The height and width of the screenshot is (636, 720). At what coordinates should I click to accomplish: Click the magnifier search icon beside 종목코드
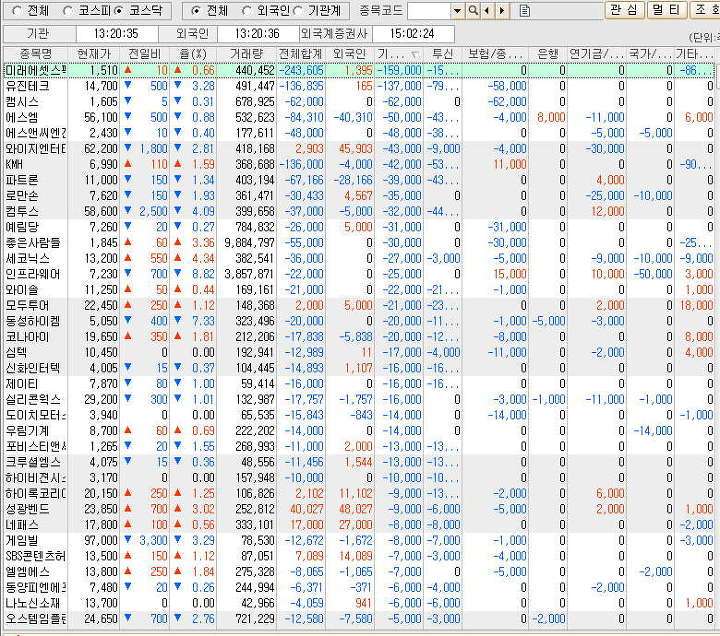coord(472,10)
